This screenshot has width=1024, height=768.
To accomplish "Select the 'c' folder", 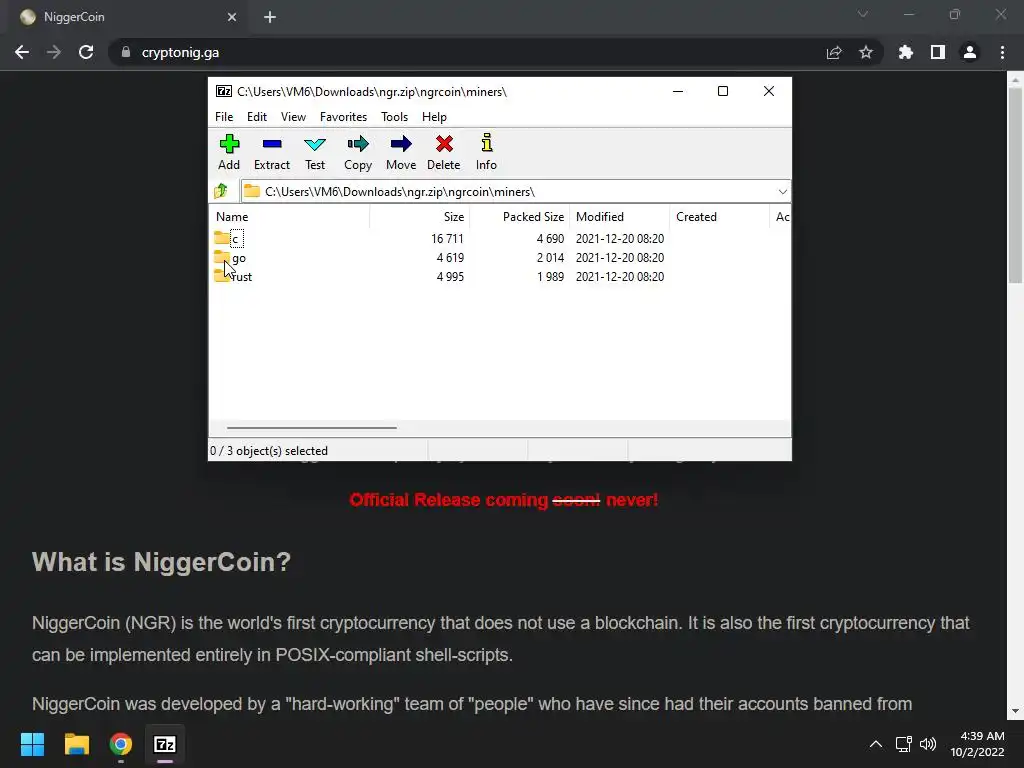I will pyautogui.click(x=229, y=238).
